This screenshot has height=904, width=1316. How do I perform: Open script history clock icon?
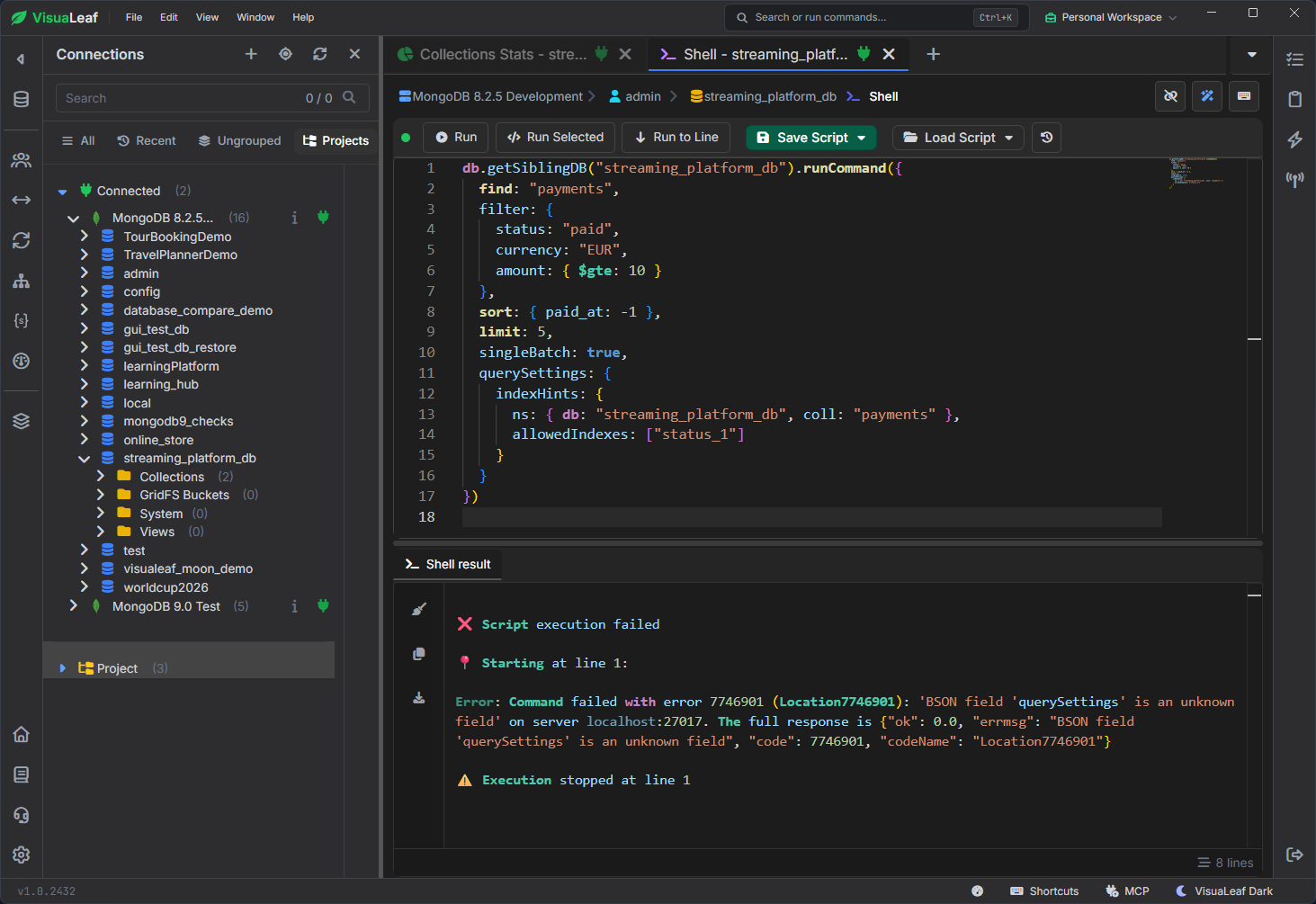(1046, 138)
